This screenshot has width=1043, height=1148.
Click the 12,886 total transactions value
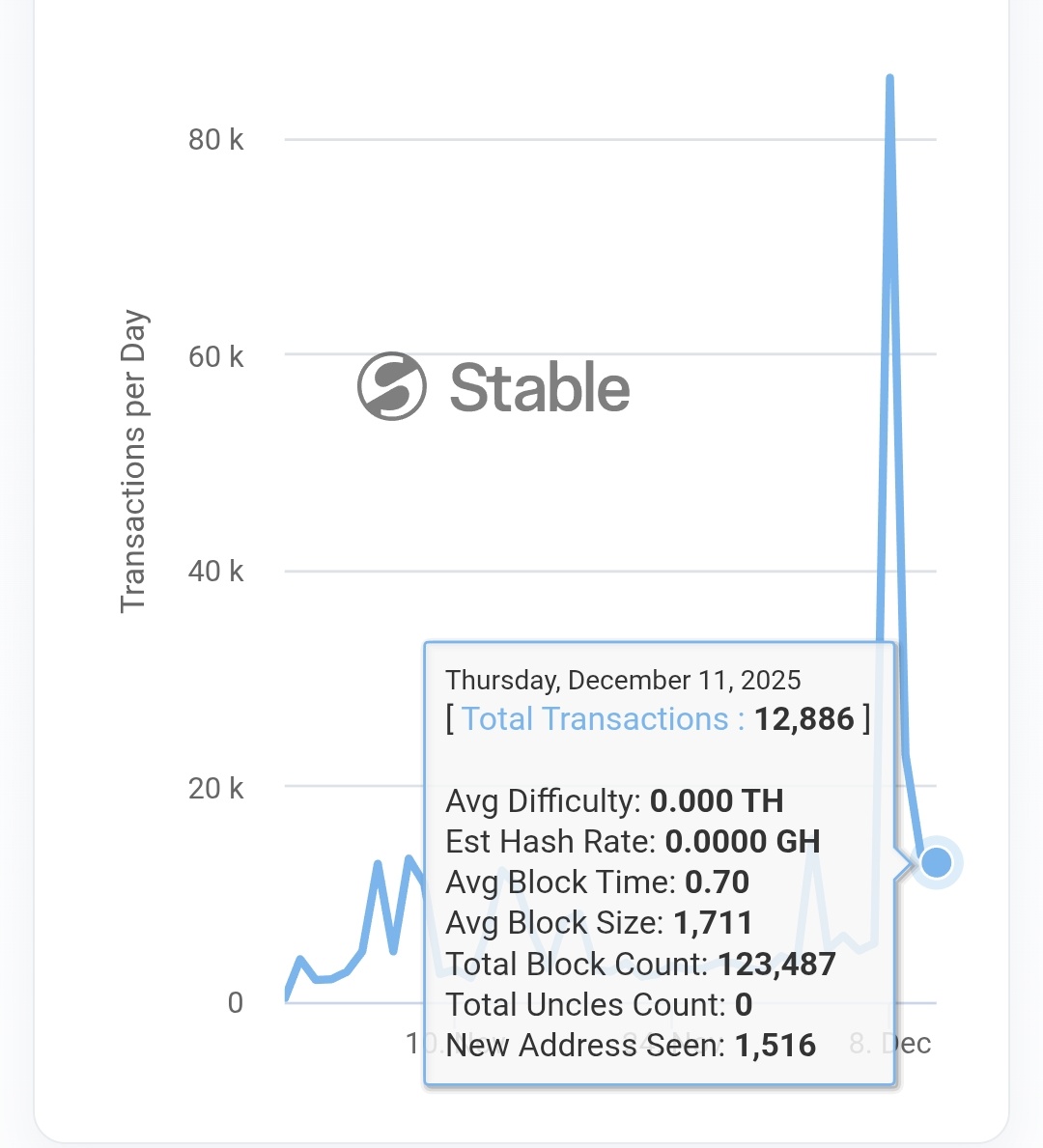click(803, 719)
